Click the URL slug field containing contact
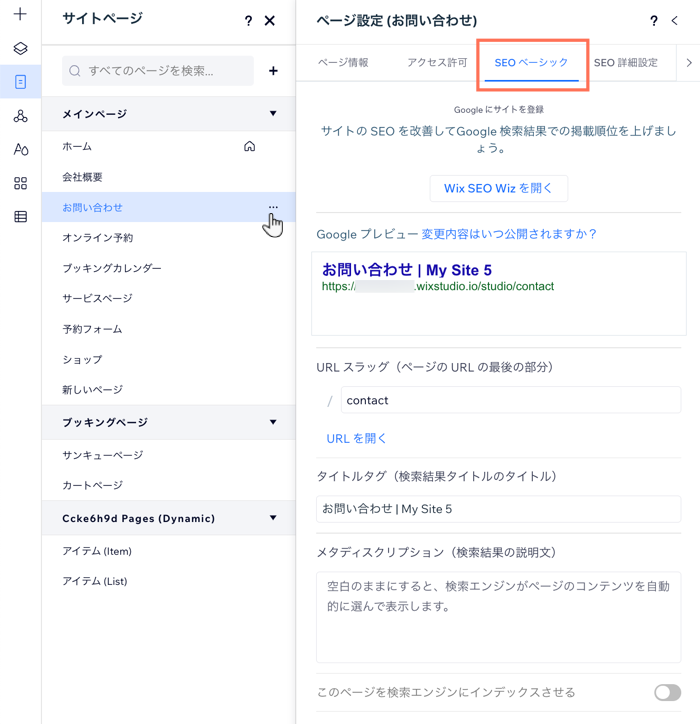Viewport: 700px width, 724px height. point(511,400)
